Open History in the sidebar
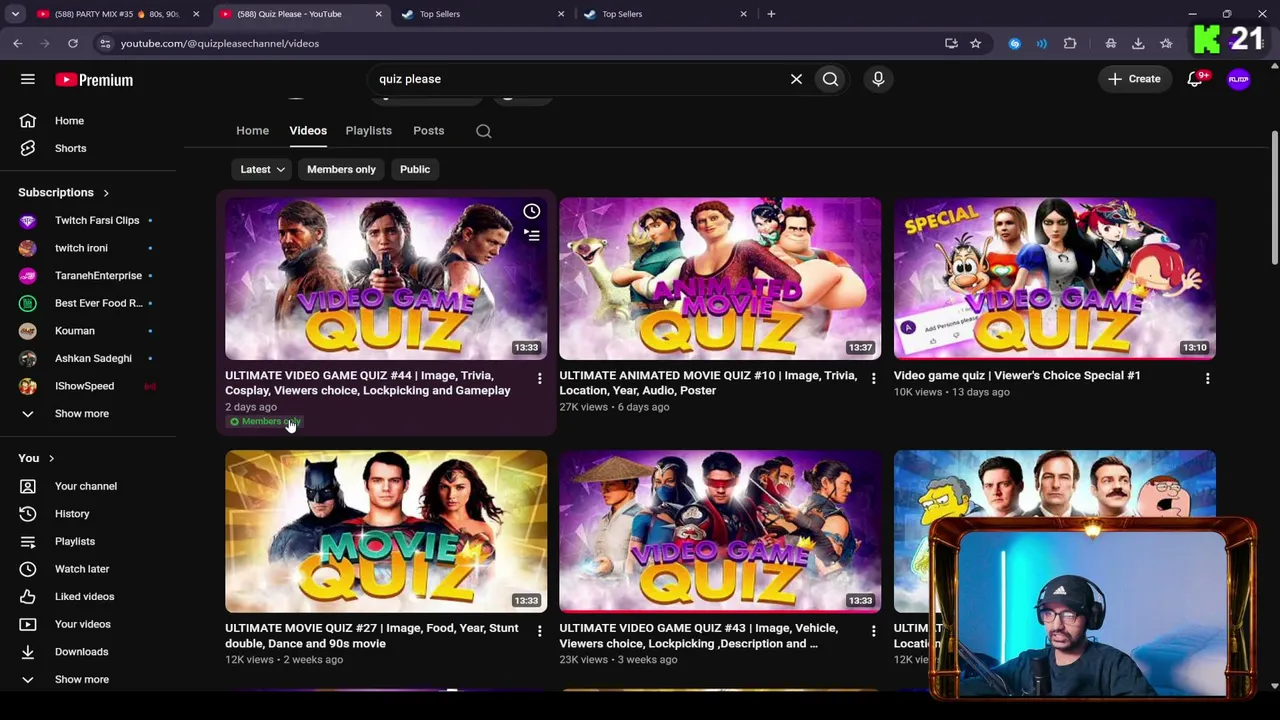 coord(88,514)
